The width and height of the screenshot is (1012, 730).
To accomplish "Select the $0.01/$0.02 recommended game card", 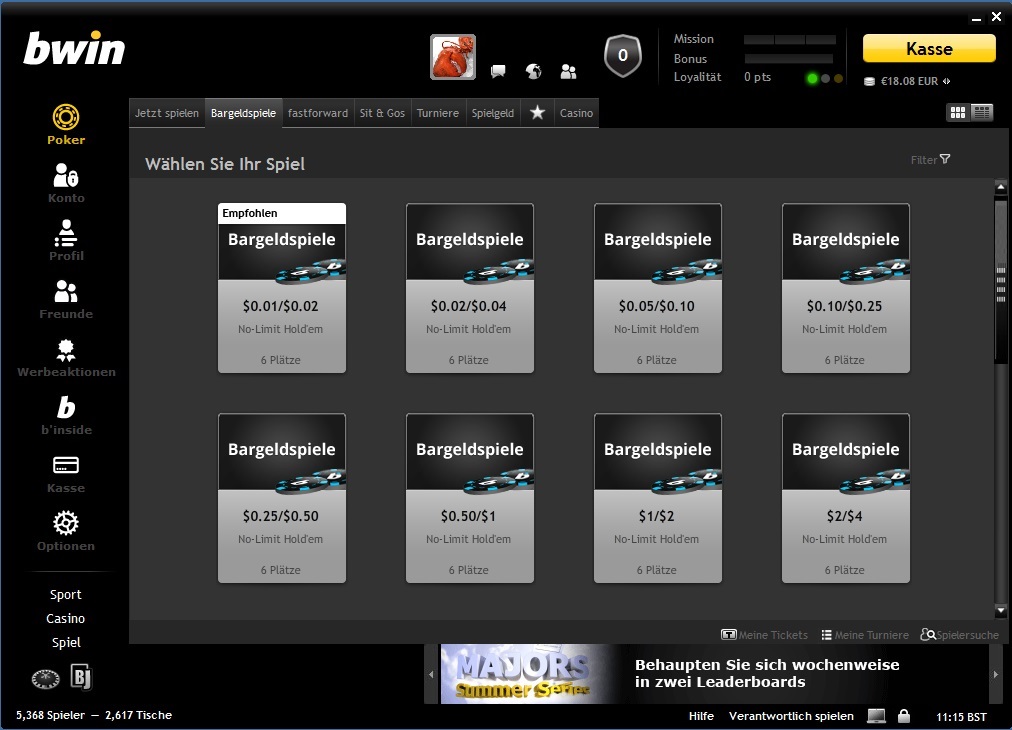I will [x=282, y=288].
